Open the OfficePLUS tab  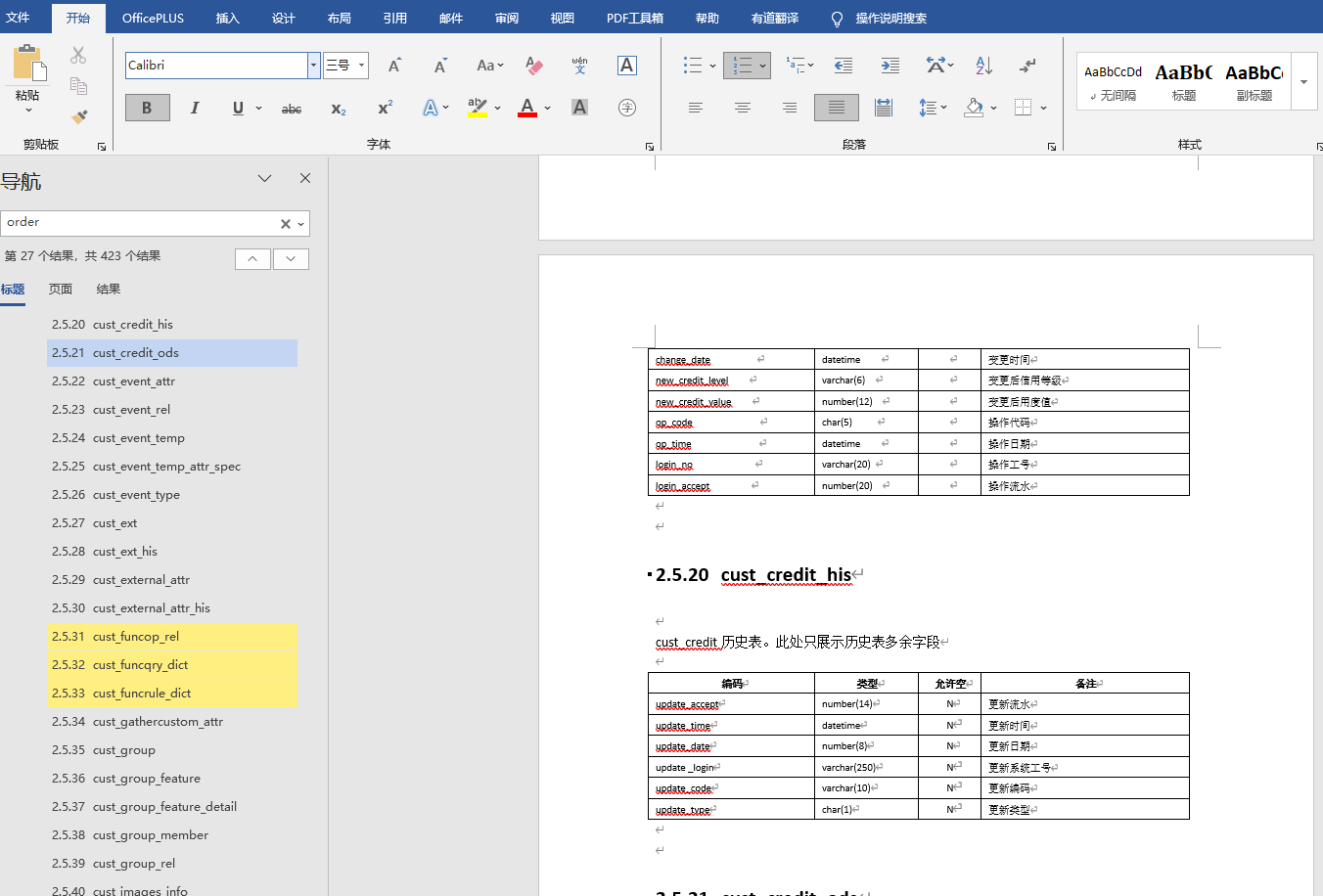pos(153,18)
